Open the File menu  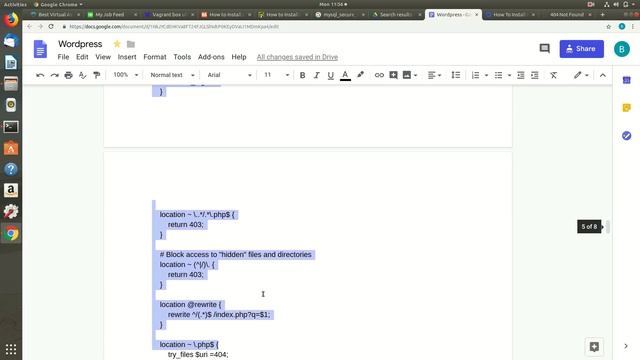pos(63,57)
